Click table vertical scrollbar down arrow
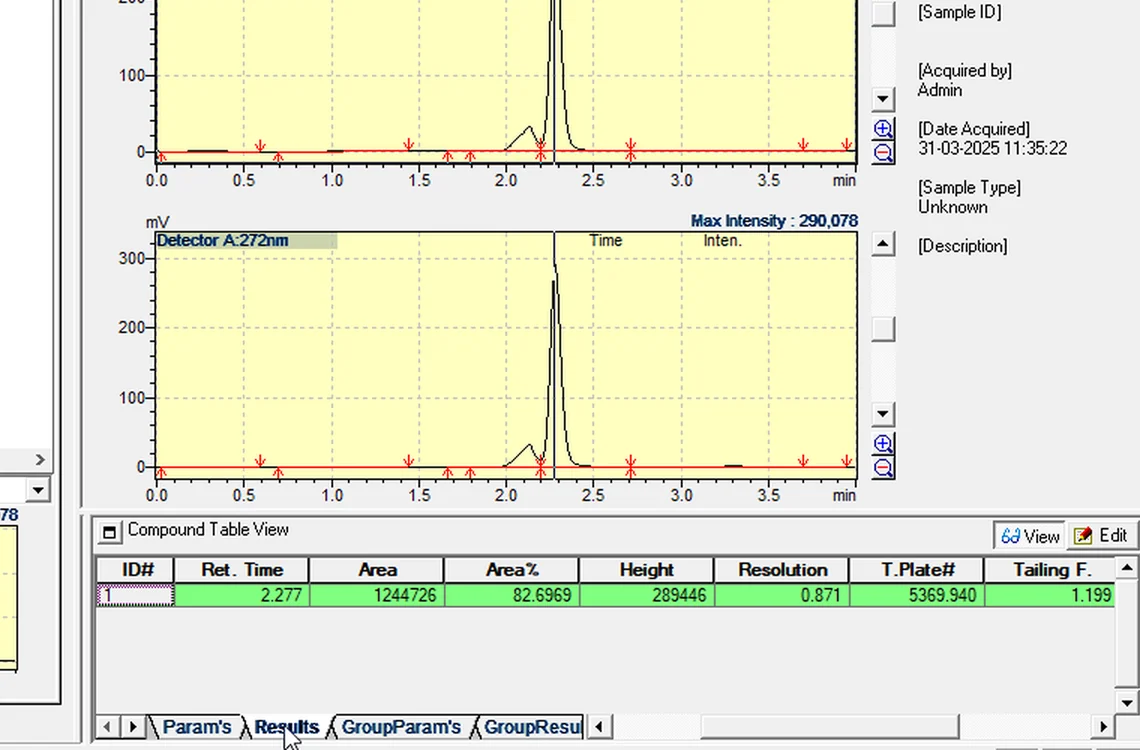This screenshot has width=1140, height=750. (1127, 703)
